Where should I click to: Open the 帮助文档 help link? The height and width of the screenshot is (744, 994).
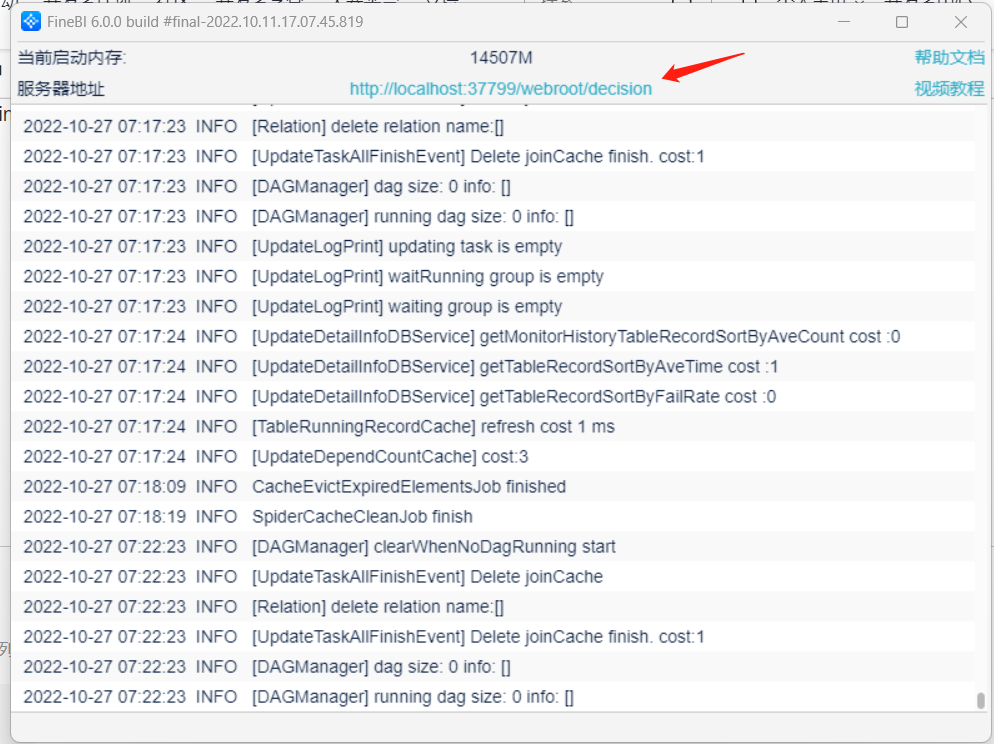(949, 58)
